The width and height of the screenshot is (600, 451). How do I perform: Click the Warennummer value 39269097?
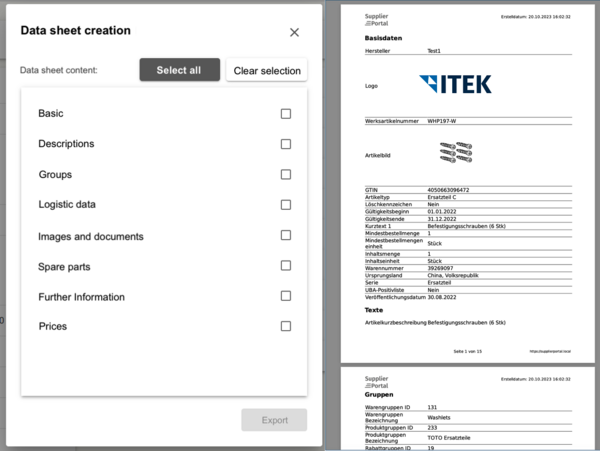pyautogui.click(x=440, y=268)
